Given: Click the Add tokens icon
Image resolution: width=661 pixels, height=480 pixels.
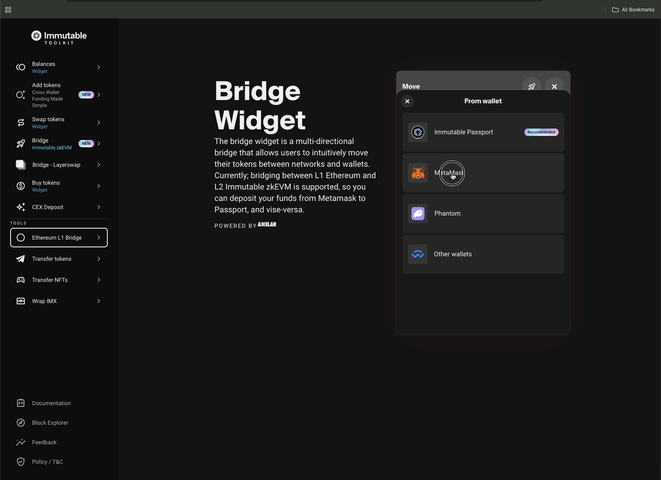Looking at the screenshot, I should coord(20,95).
